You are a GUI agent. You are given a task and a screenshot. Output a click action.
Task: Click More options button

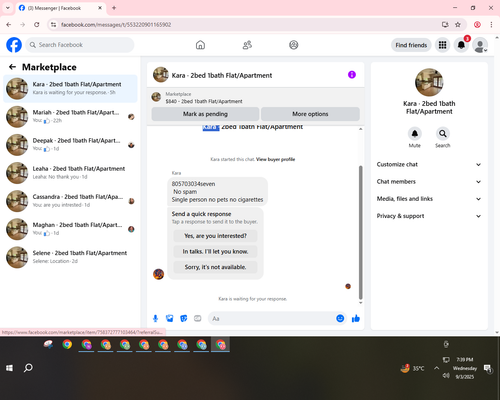pos(310,114)
